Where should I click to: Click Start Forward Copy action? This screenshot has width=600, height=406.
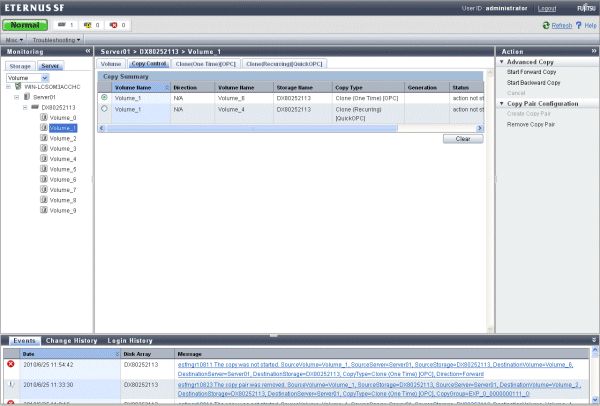tap(531, 72)
